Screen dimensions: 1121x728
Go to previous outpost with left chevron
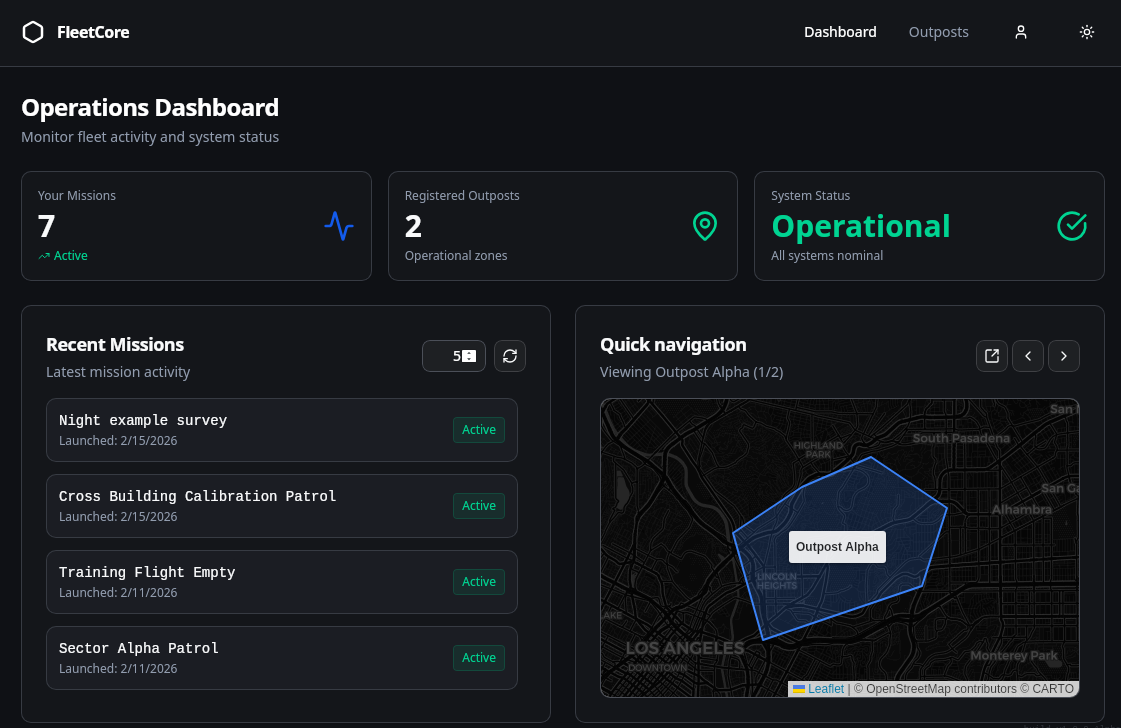point(1028,356)
